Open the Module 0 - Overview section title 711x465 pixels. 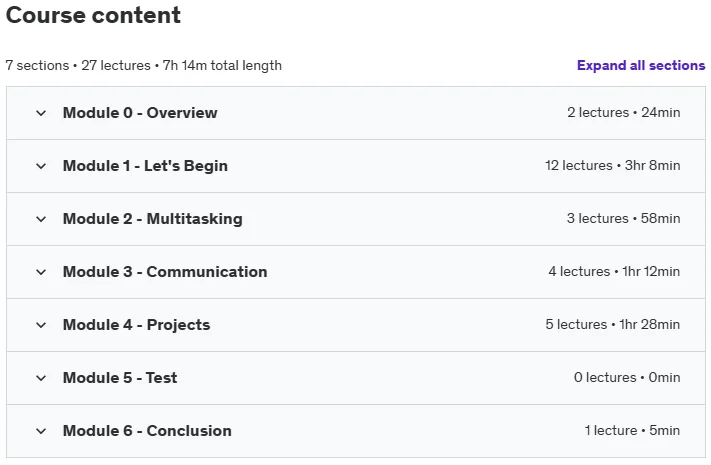pos(140,113)
